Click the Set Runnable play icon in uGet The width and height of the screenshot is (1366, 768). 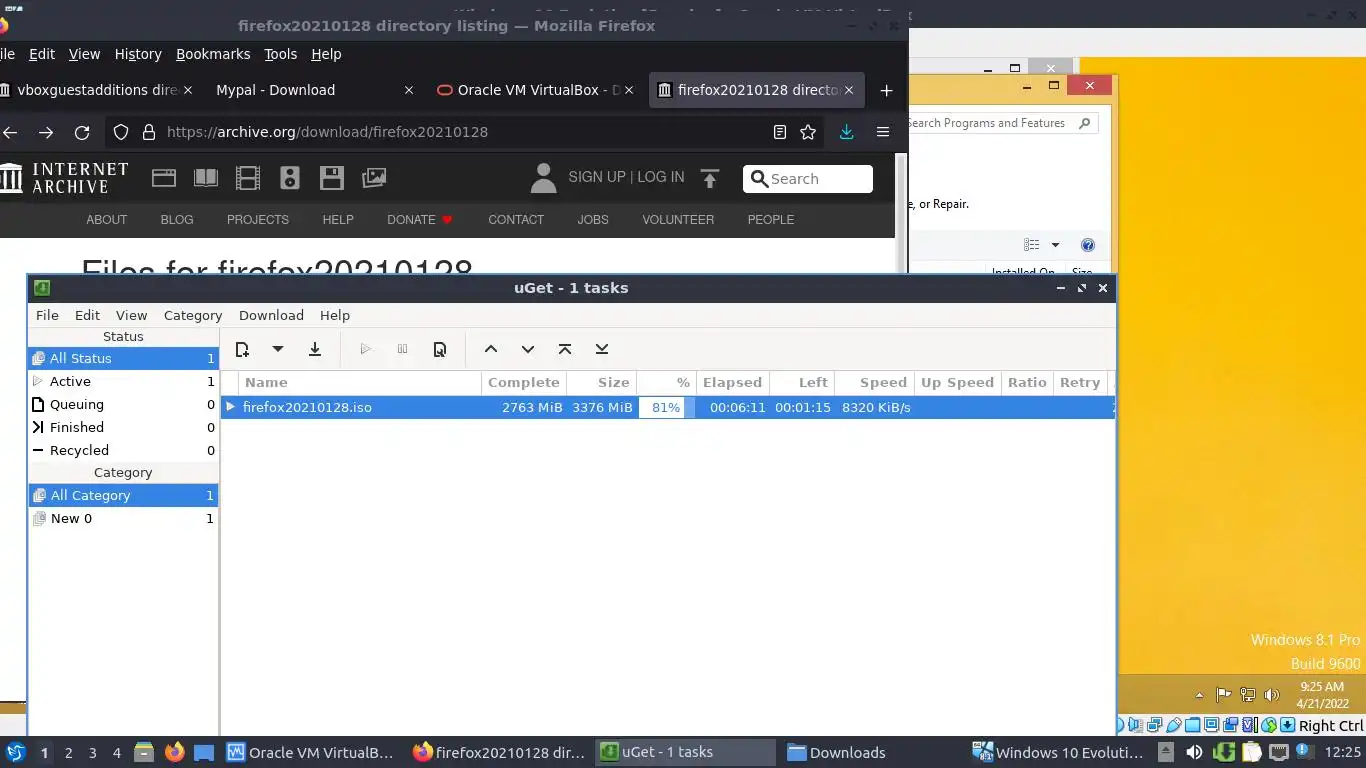pyautogui.click(x=366, y=349)
